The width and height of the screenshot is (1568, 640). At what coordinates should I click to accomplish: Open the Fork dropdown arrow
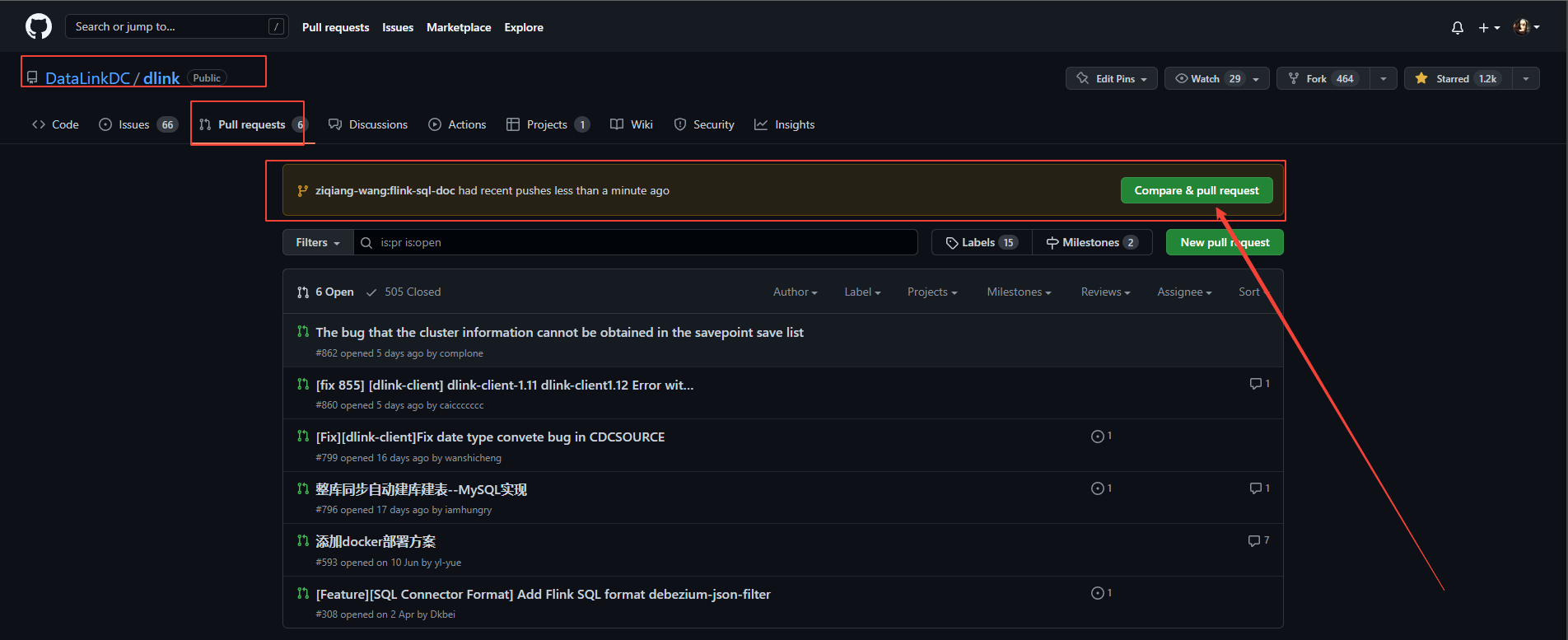click(x=1384, y=78)
